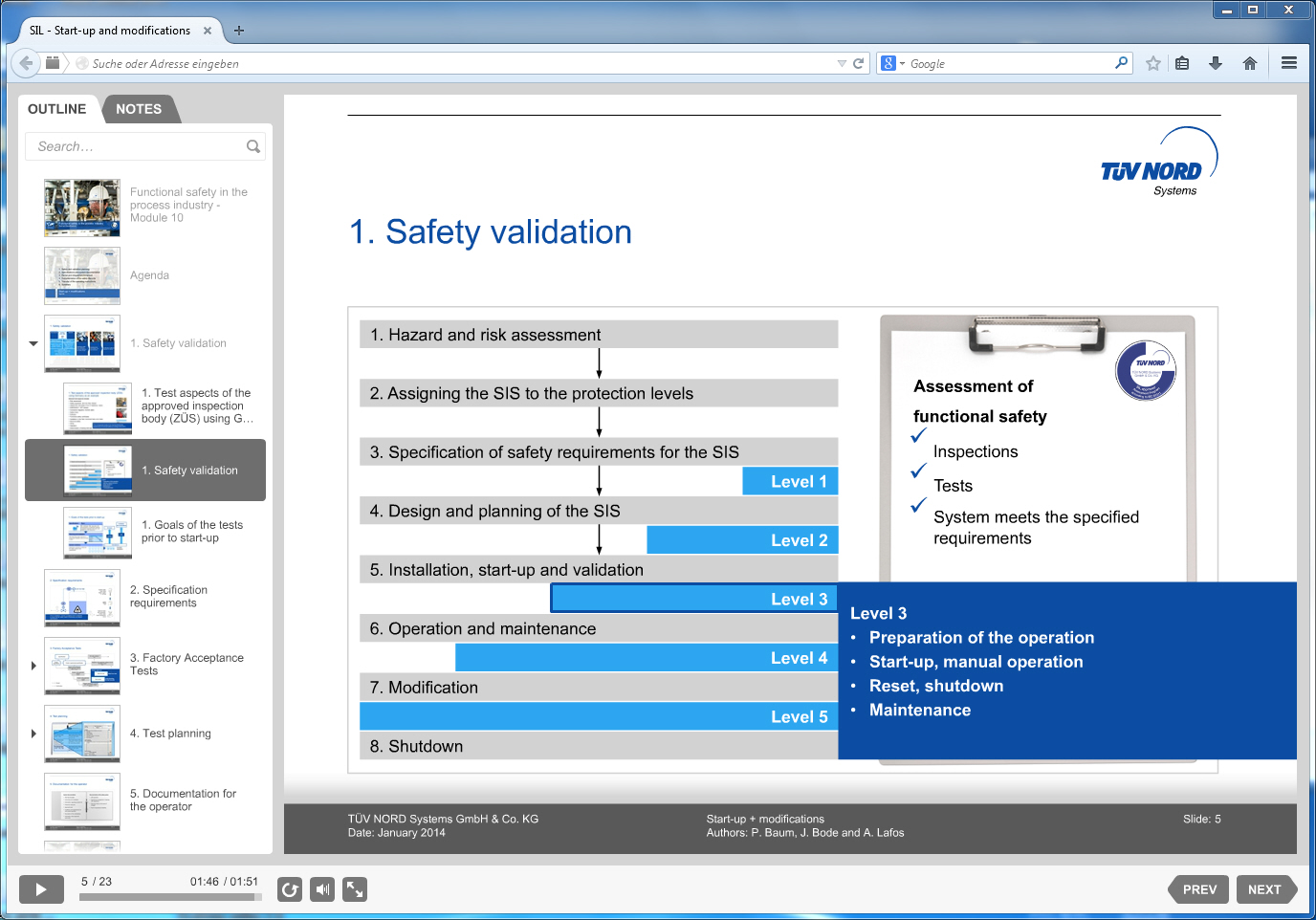Go back a slide using PREV
Screen dimensions: 1316x920
1198,889
